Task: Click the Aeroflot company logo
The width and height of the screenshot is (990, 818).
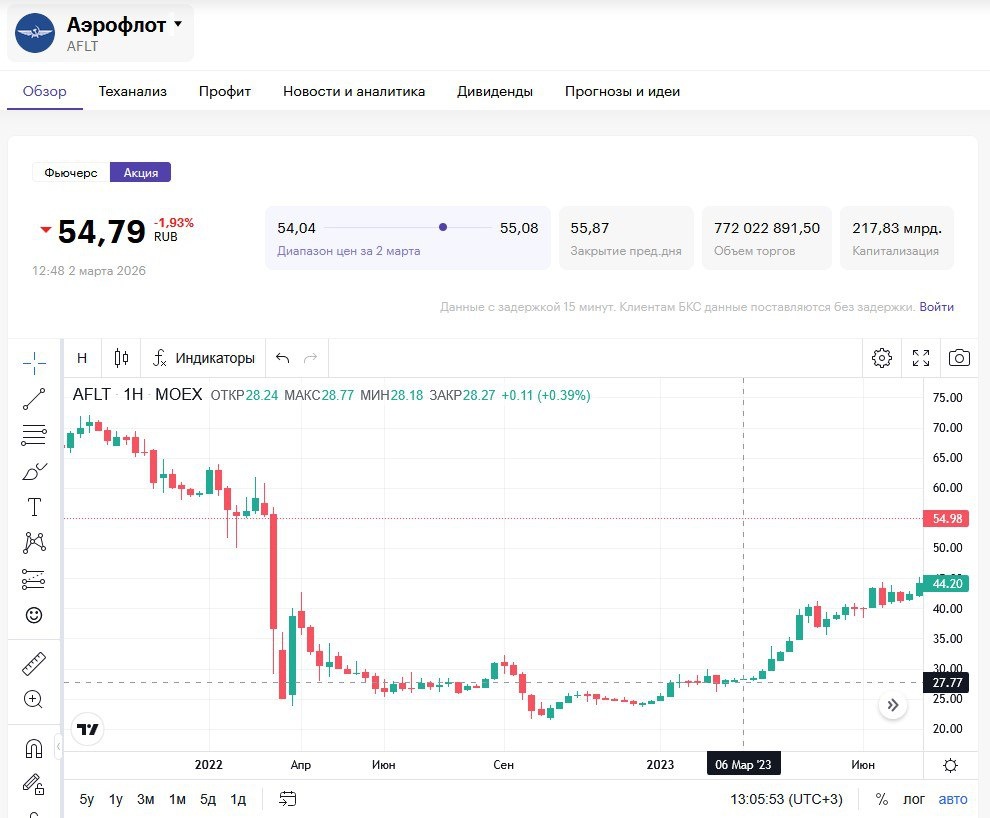Action: click(x=35, y=33)
